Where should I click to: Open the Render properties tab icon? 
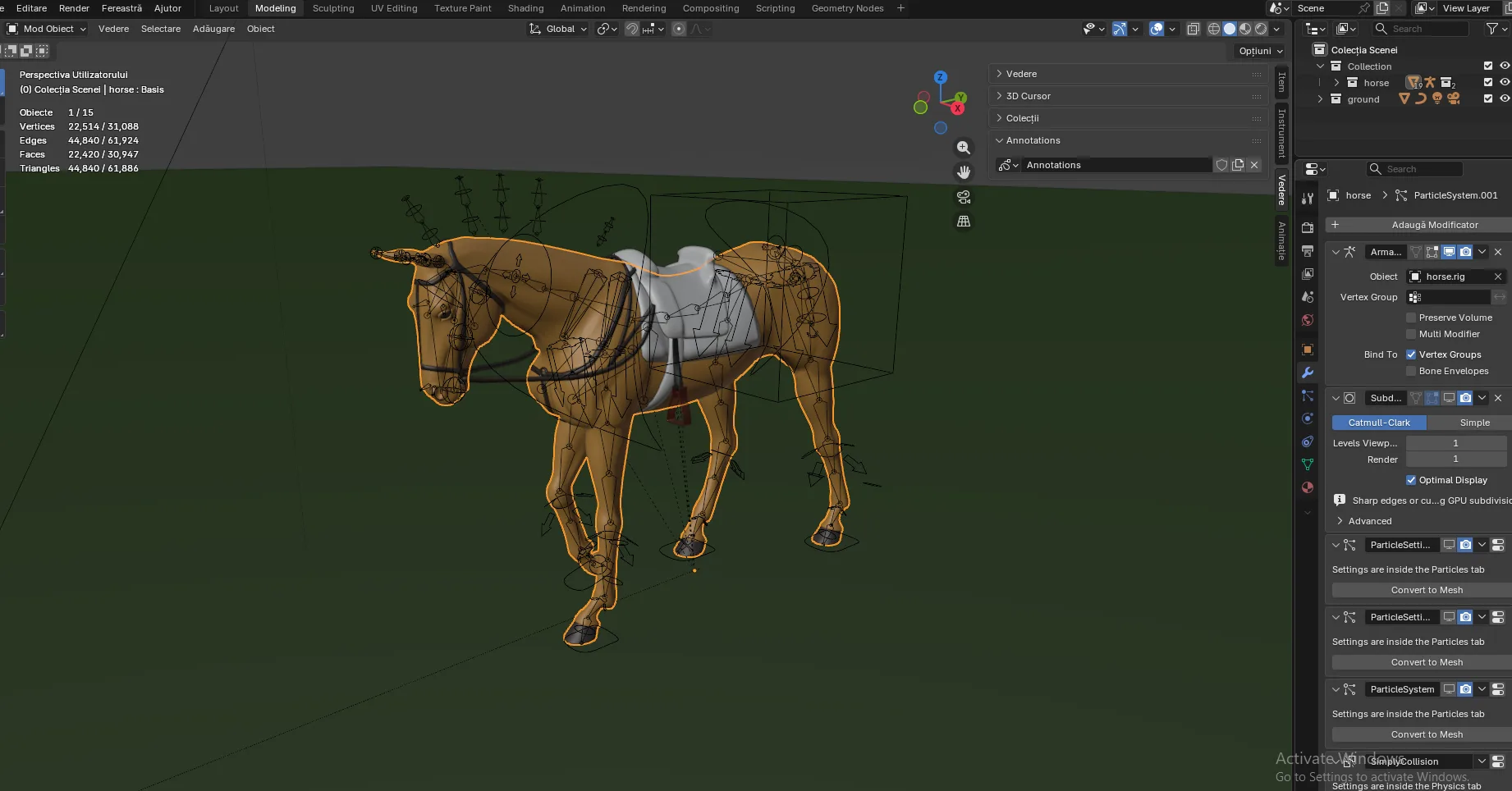(x=1308, y=228)
